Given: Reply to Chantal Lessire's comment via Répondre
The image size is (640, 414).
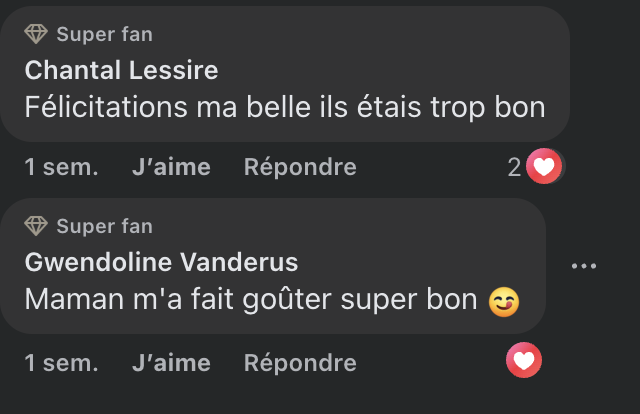Looking at the screenshot, I should (300, 168).
